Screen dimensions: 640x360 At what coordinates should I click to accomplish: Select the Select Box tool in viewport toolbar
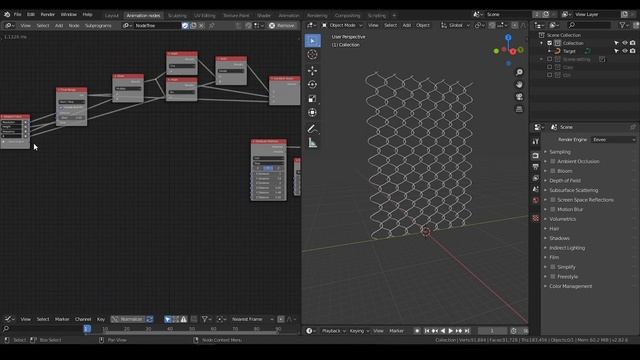click(x=312, y=41)
